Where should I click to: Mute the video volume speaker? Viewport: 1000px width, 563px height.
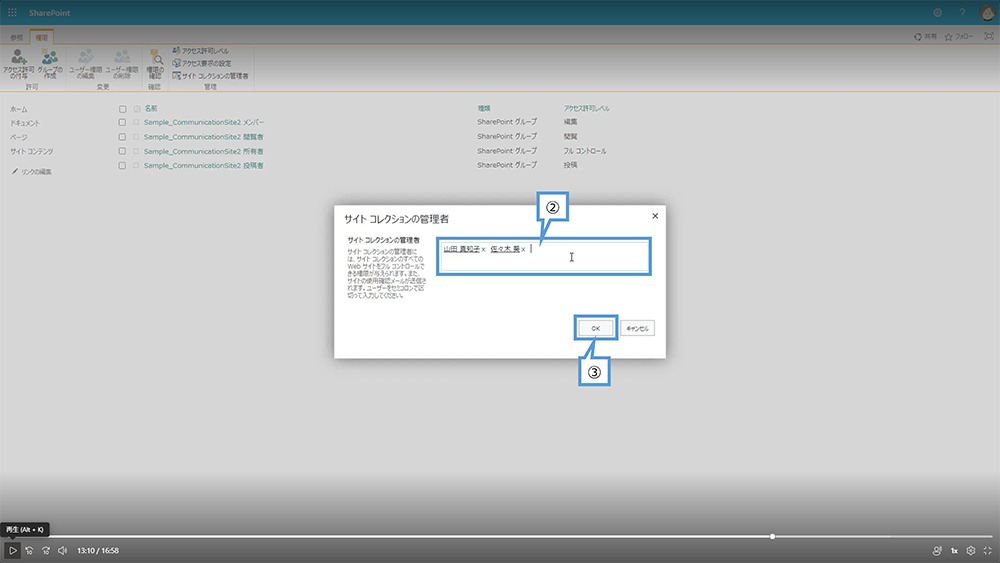tap(62, 550)
